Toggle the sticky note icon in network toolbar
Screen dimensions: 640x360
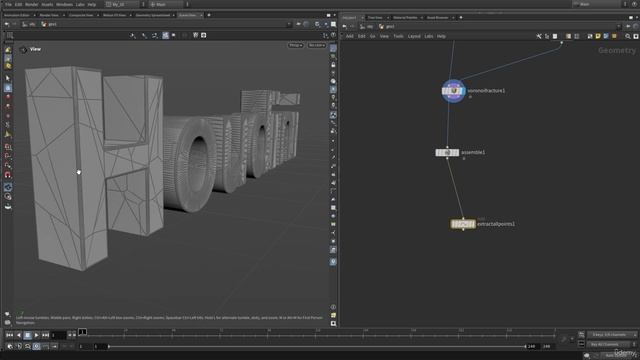click(x=598, y=36)
